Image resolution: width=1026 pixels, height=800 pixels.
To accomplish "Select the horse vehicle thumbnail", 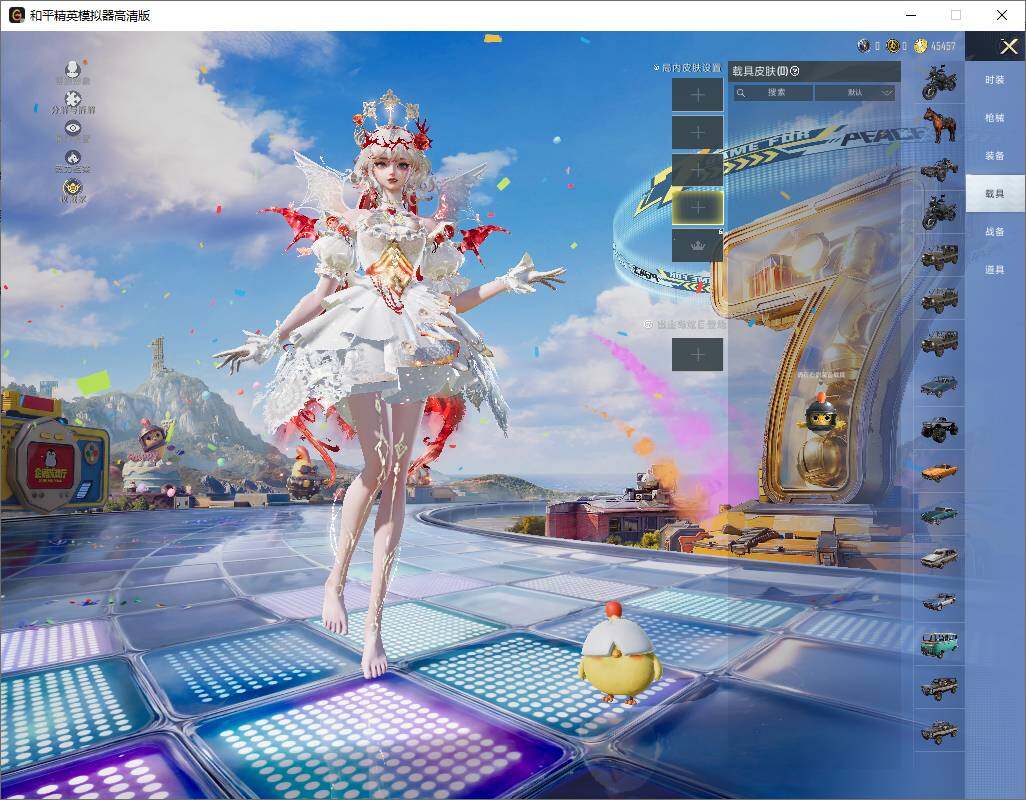I will click(939, 126).
